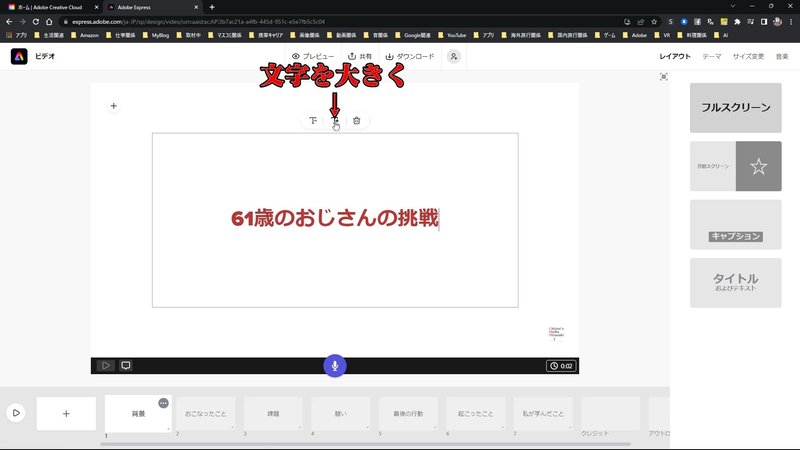This screenshot has width=800, height=450.
Task: Open the speaker notes icon
Action: point(126,365)
